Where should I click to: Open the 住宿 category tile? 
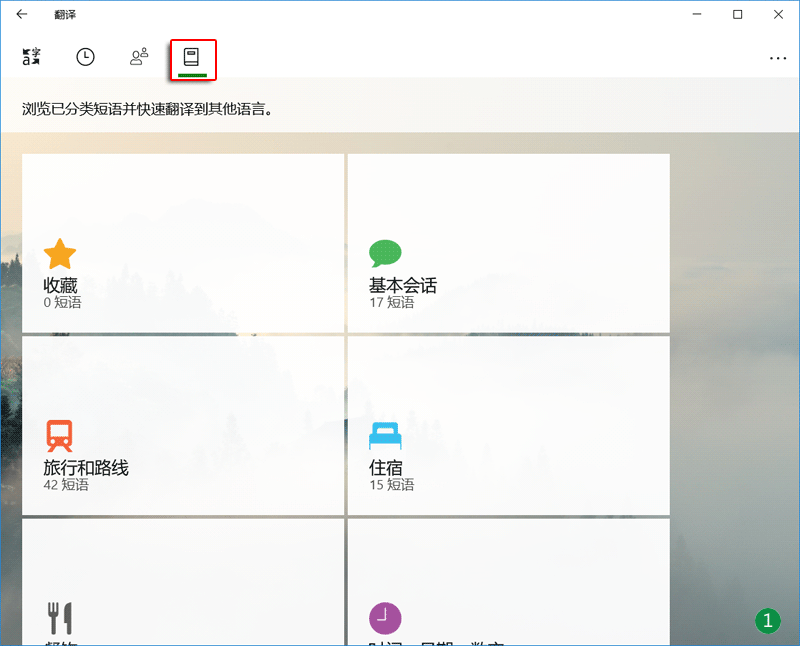tap(508, 426)
